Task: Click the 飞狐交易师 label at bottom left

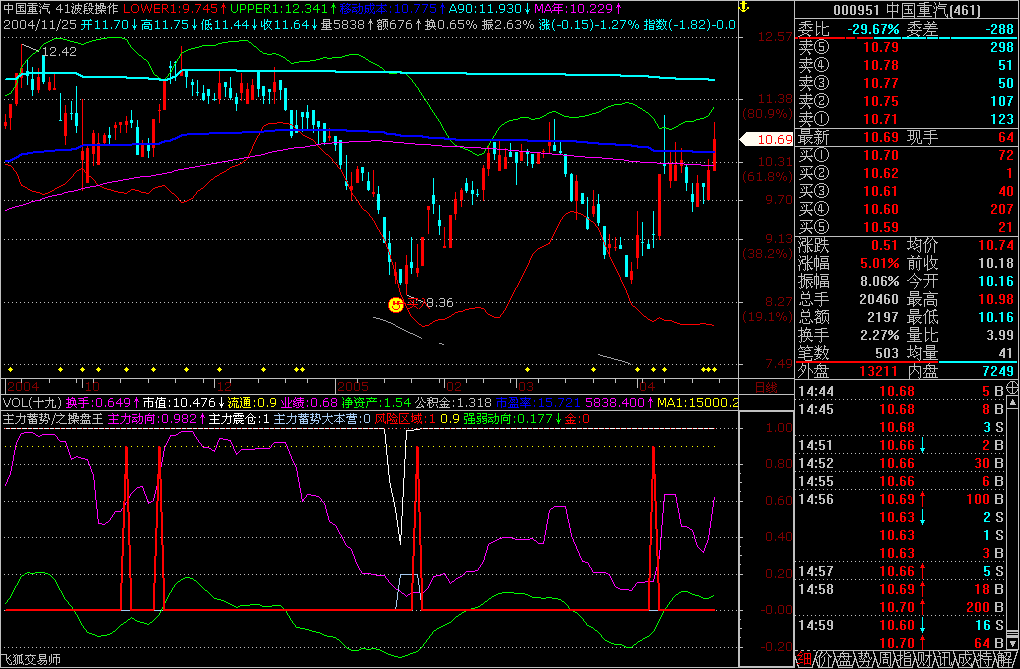Action: [32, 659]
